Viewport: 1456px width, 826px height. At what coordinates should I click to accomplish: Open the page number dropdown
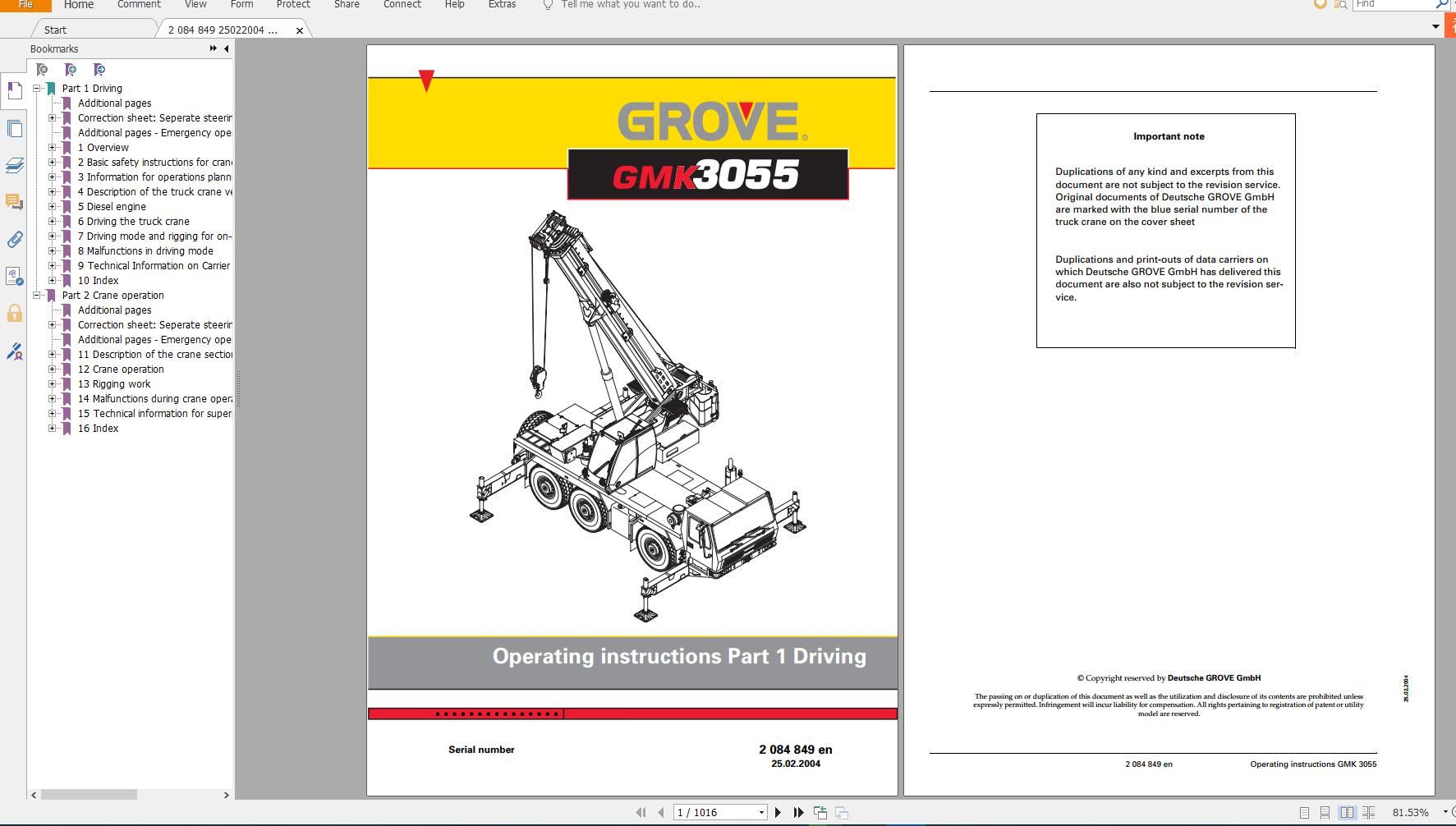point(761,813)
